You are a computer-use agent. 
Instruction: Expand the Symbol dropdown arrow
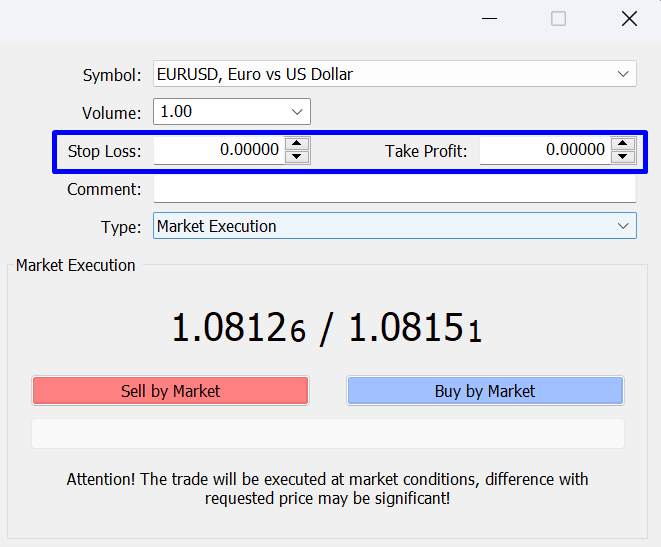pyautogui.click(x=623, y=74)
